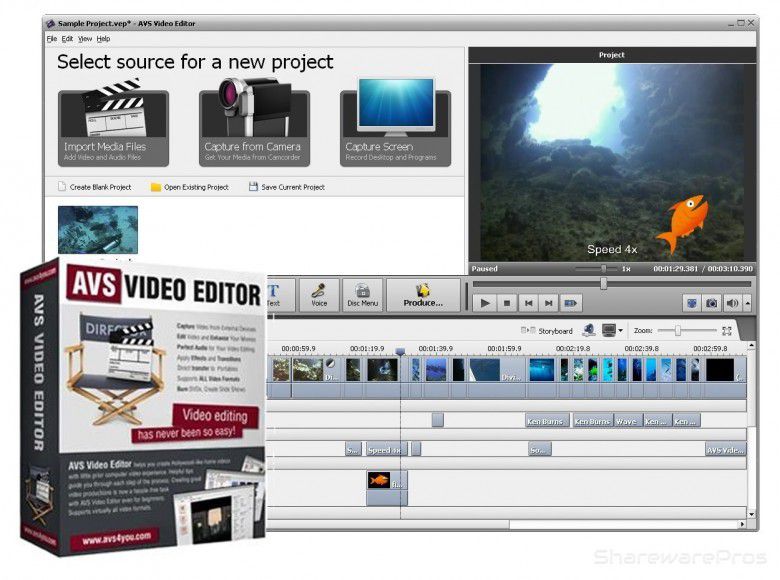
Task: Click the fit-to-screen zoom icon
Action: pyautogui.click(x=727, y=331)
